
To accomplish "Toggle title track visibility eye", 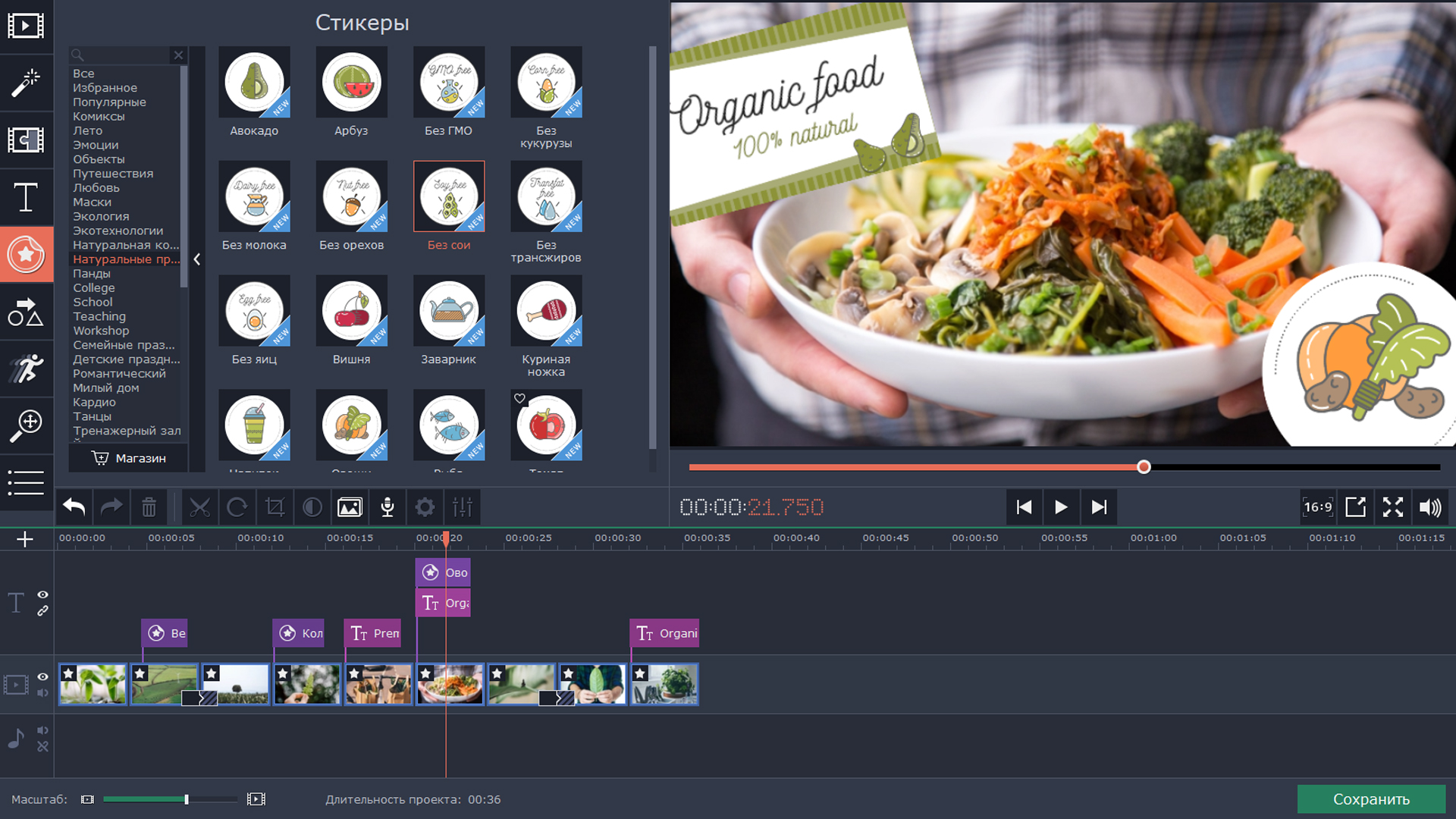I will pyautogui.click(x=42, y=595).
